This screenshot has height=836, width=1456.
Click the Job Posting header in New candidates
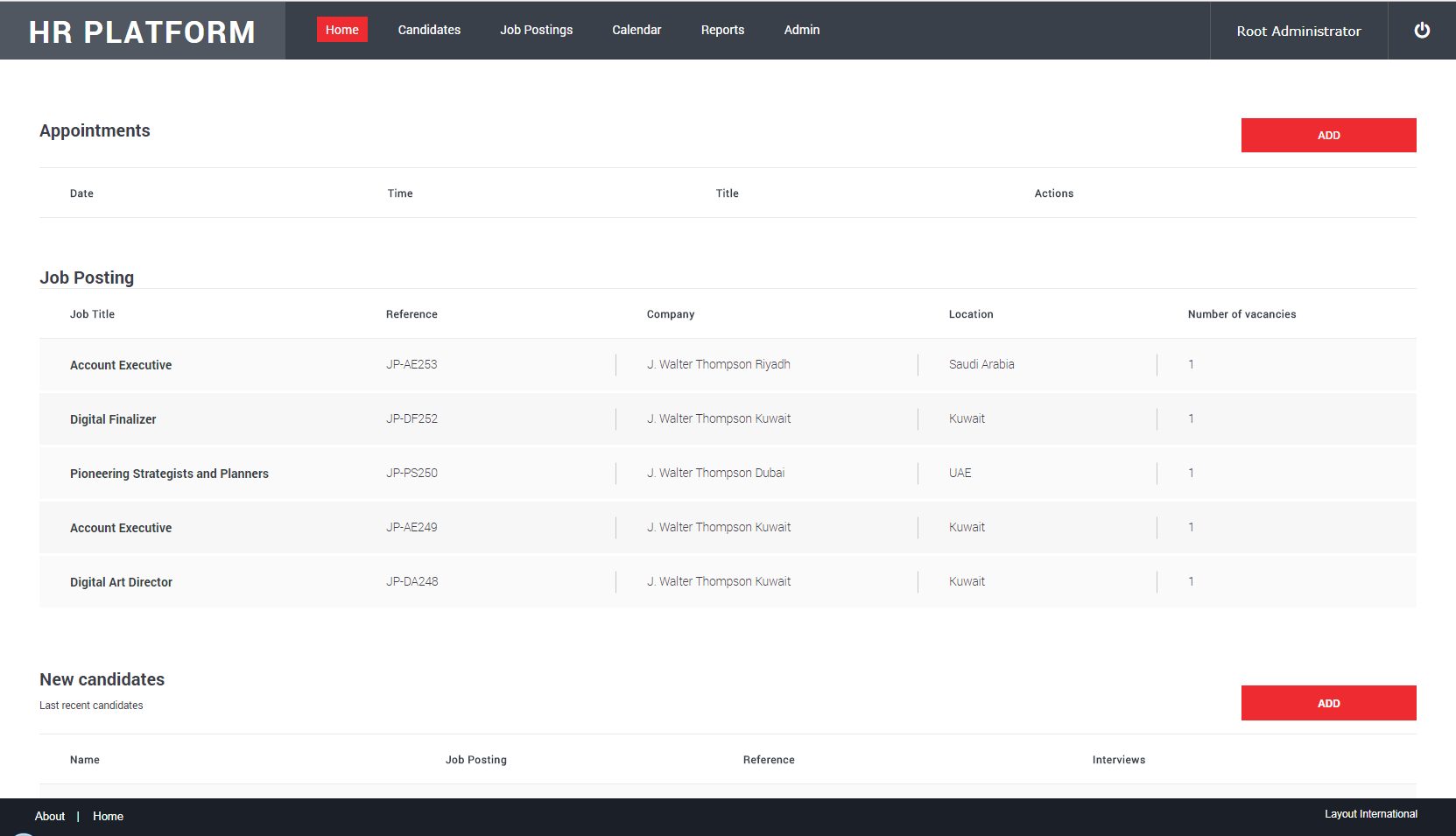pos(476,760)
